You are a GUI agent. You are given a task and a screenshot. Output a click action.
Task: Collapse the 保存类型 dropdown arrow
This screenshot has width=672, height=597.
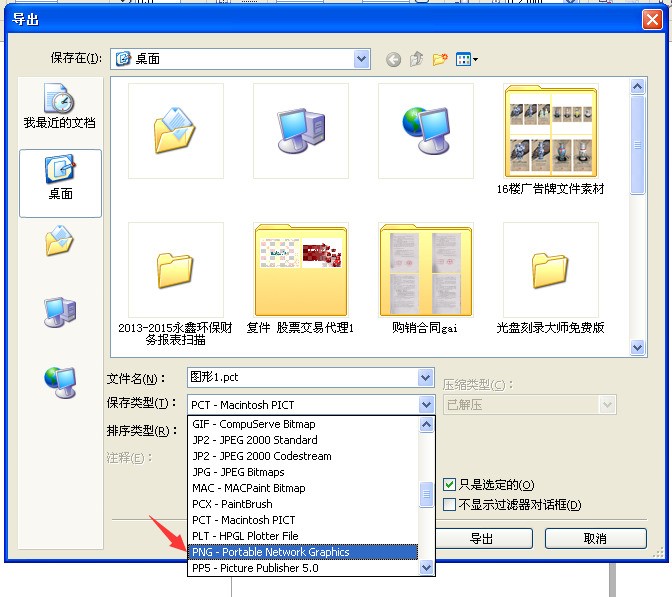tap(426, 405)
